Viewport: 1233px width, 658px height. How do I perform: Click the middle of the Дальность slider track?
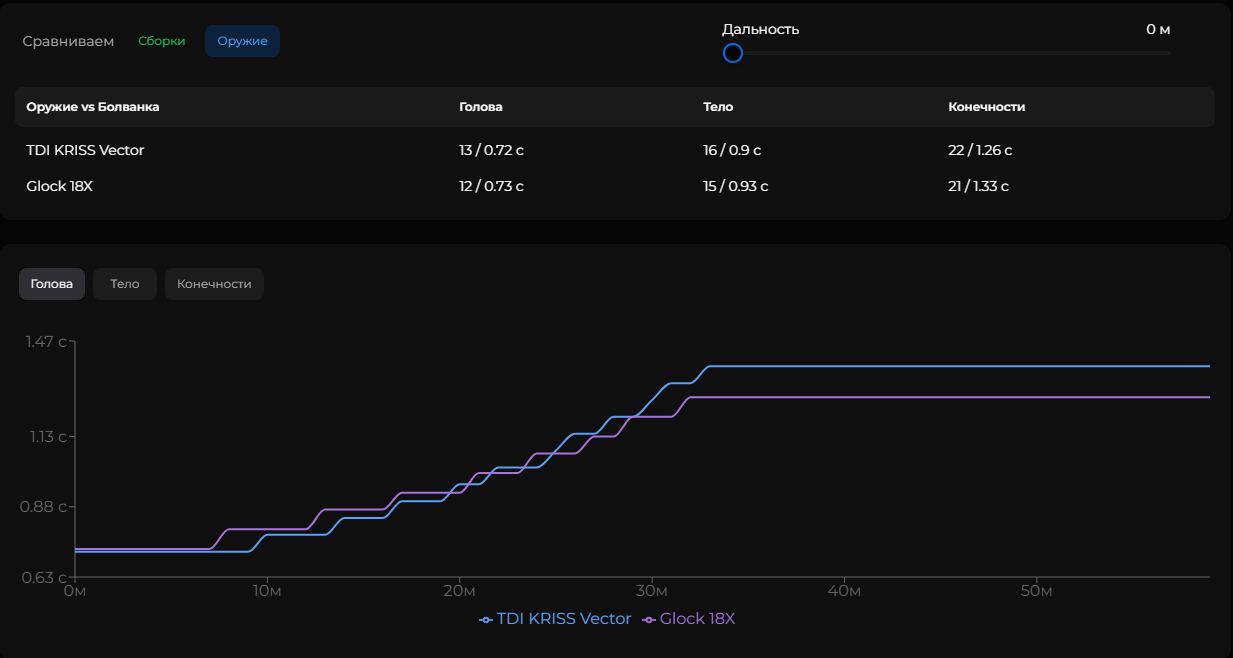[x=951, y=53]
